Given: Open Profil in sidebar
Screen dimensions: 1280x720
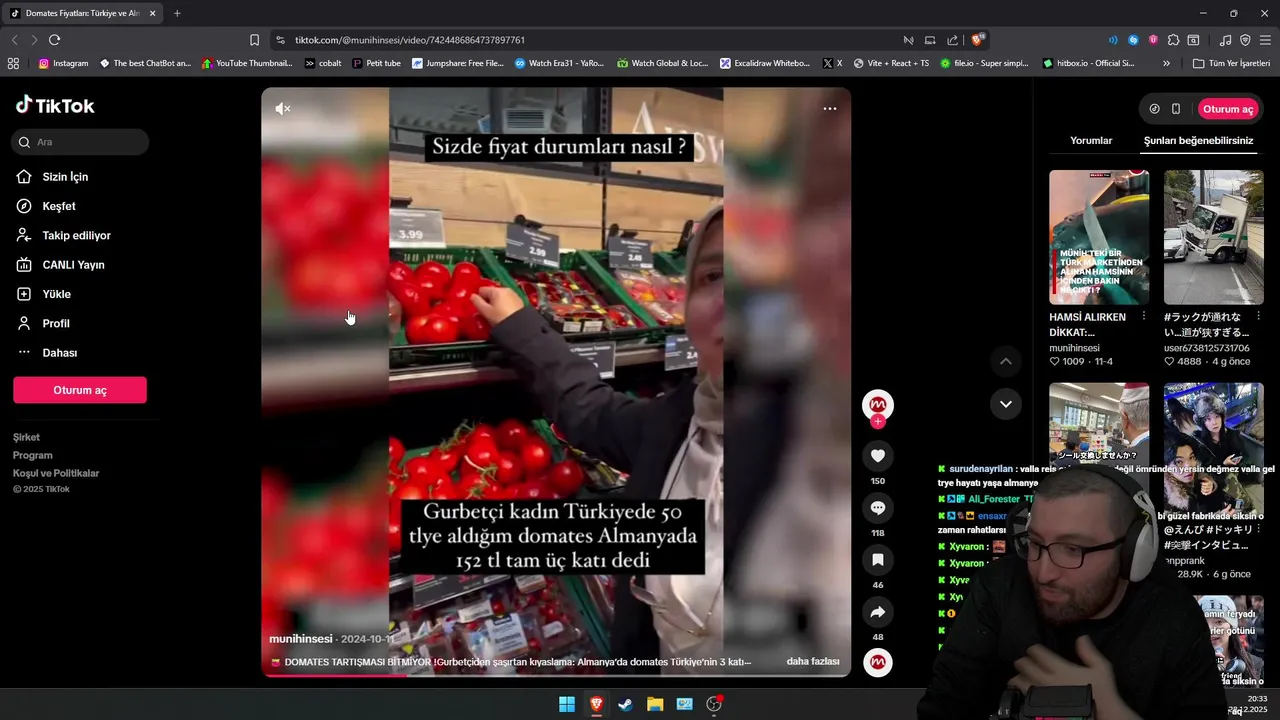Looking at the screenshot, I should pyautogui.click(x=55, y=324).
